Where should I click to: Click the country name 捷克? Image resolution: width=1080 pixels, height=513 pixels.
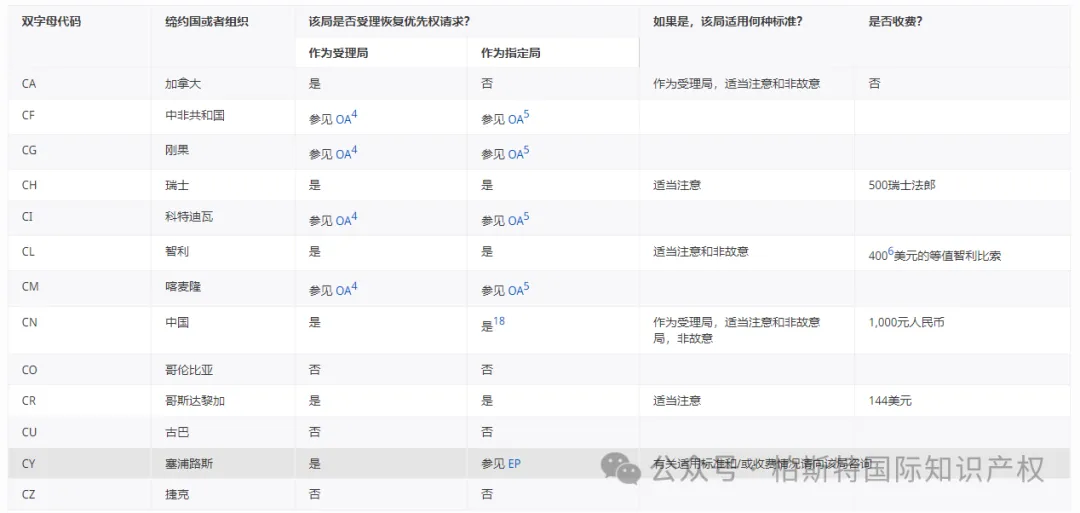176,494
